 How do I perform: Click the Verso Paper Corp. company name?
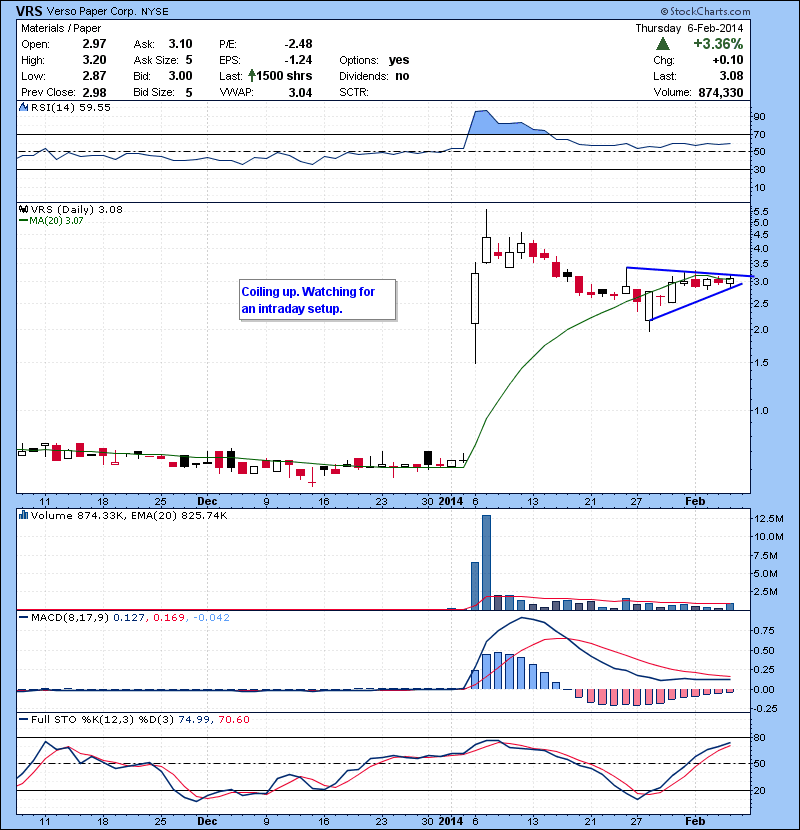coord(91,11)
